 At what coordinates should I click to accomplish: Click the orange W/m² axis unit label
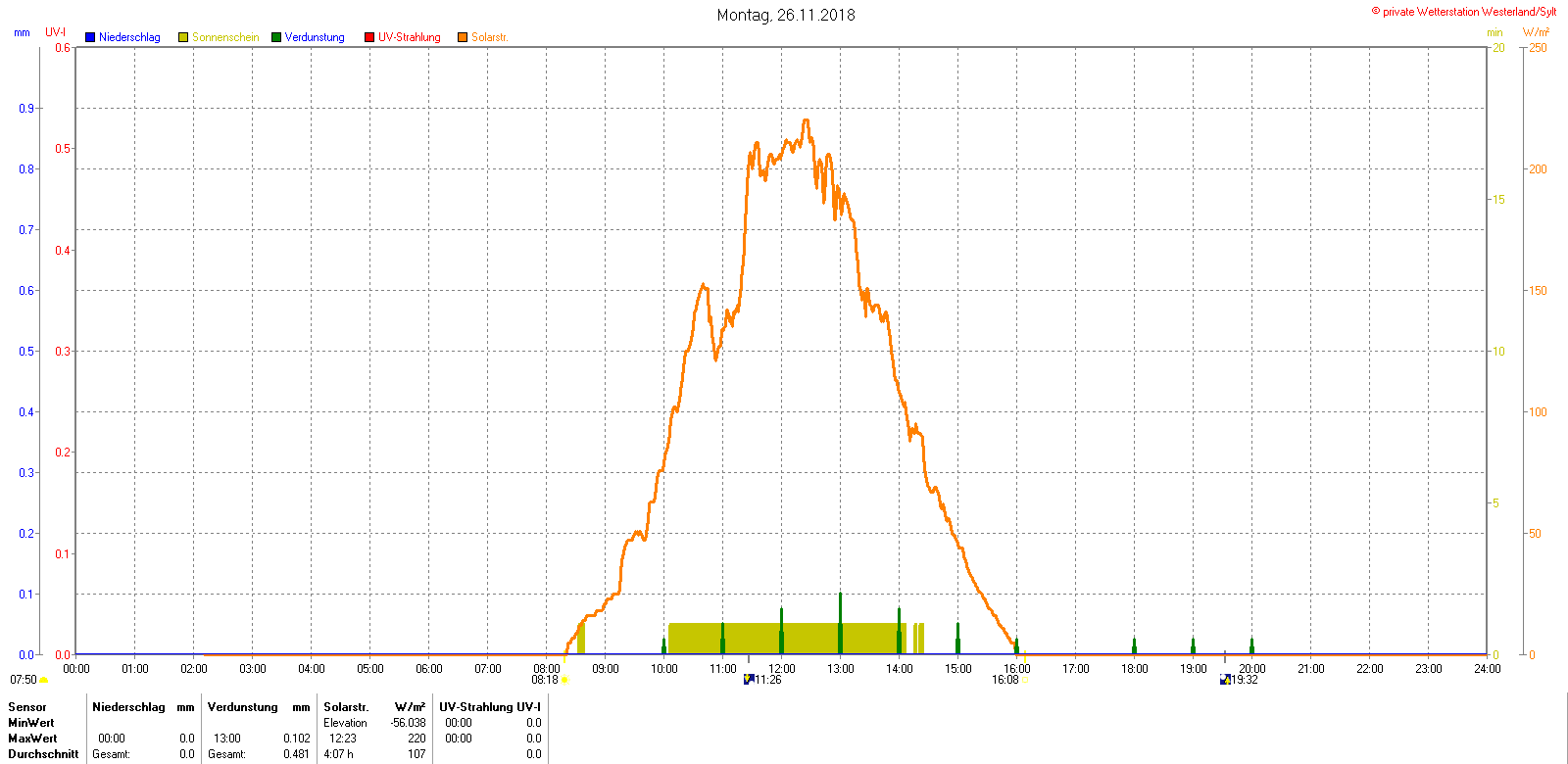(x=1536, y=32)
